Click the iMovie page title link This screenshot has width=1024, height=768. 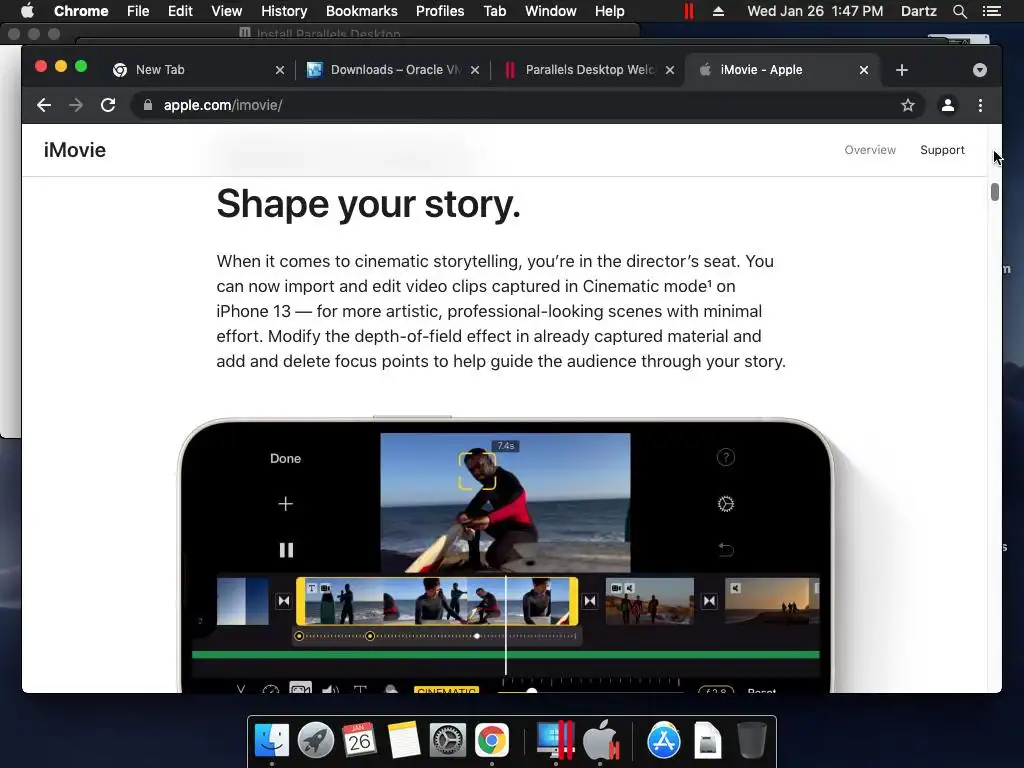74,150
